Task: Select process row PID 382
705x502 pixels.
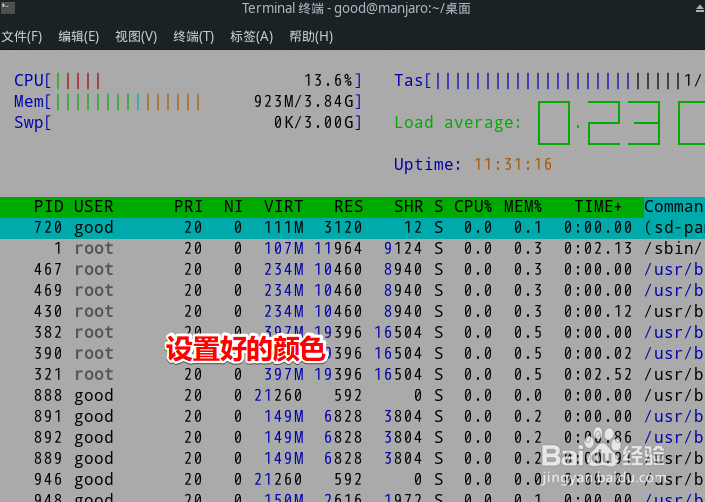Action: click(352, 333)
